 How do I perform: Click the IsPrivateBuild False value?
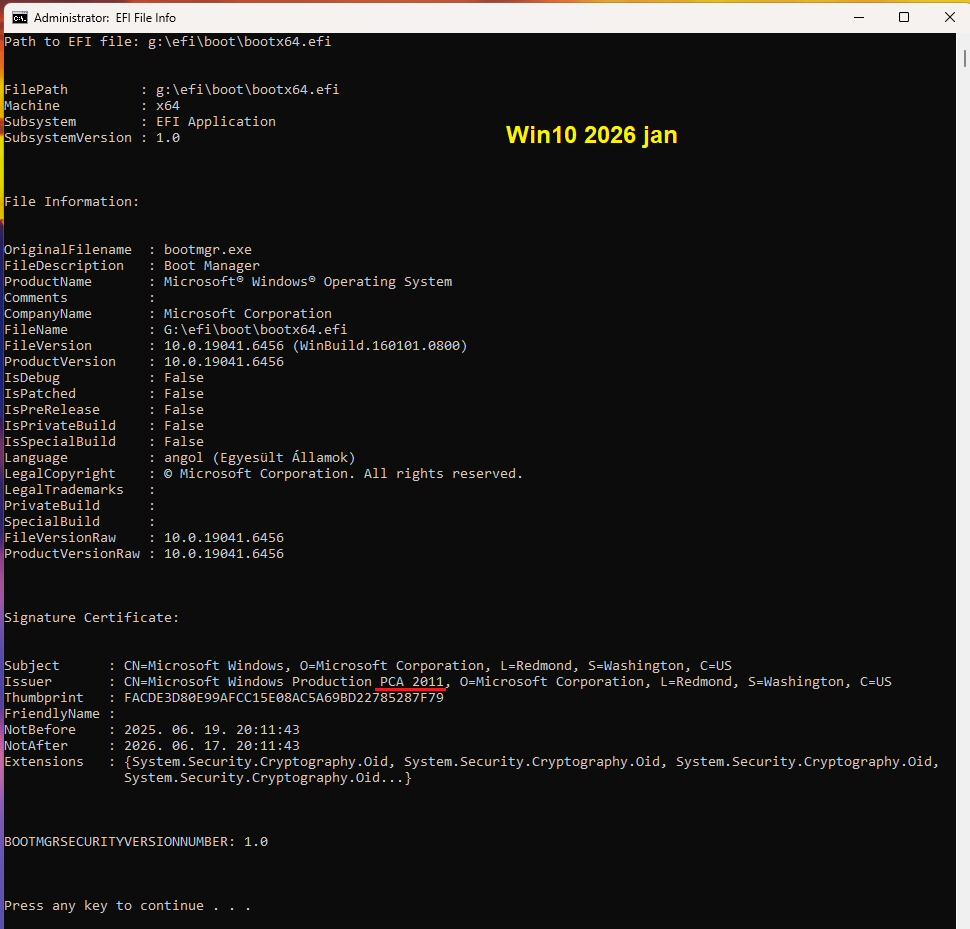[184, 426]
